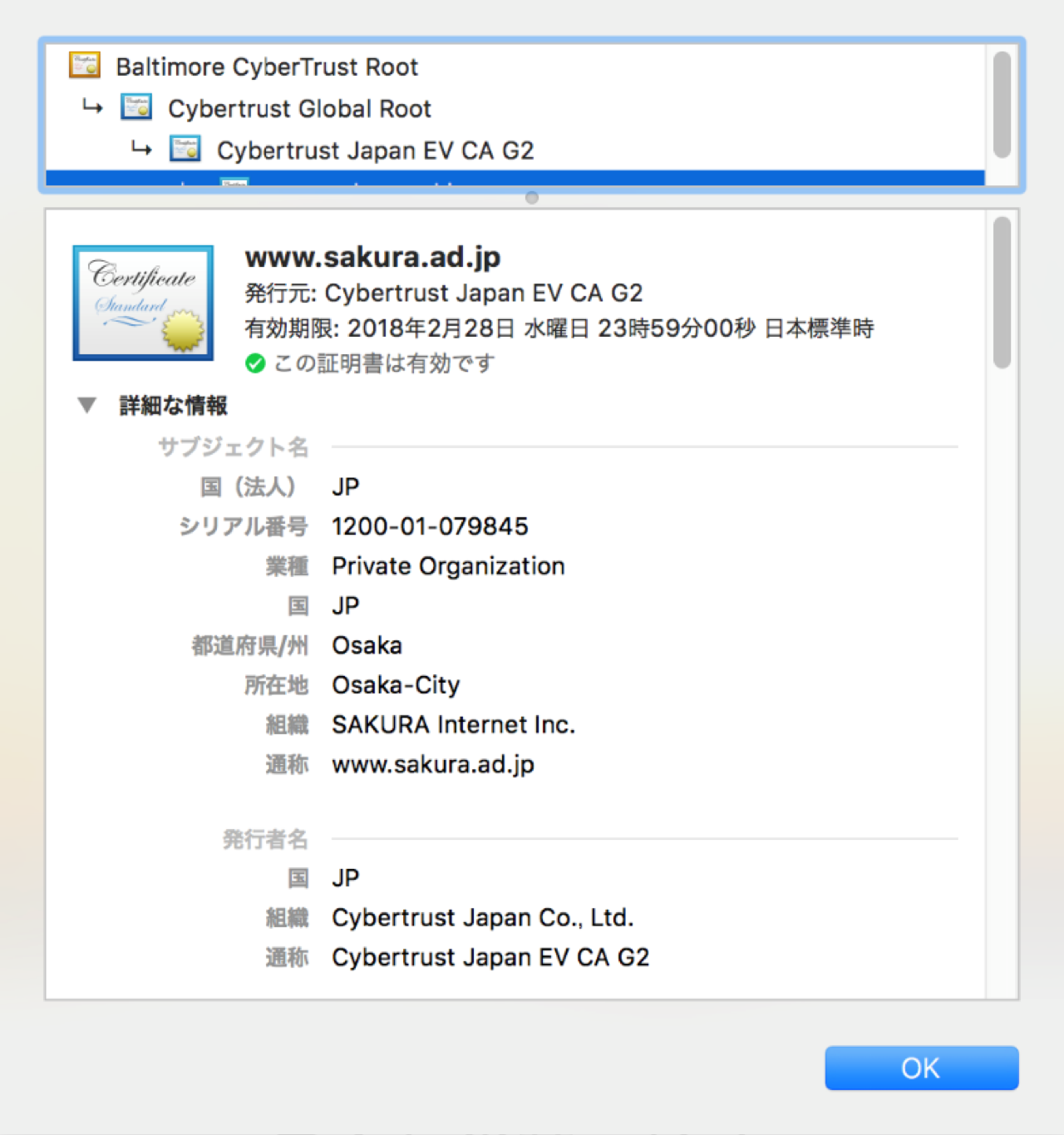Viewport: 1064px width, 1135px height.
Task: Click the green valid-certificate checkmark icon
Action: (255, 363)
